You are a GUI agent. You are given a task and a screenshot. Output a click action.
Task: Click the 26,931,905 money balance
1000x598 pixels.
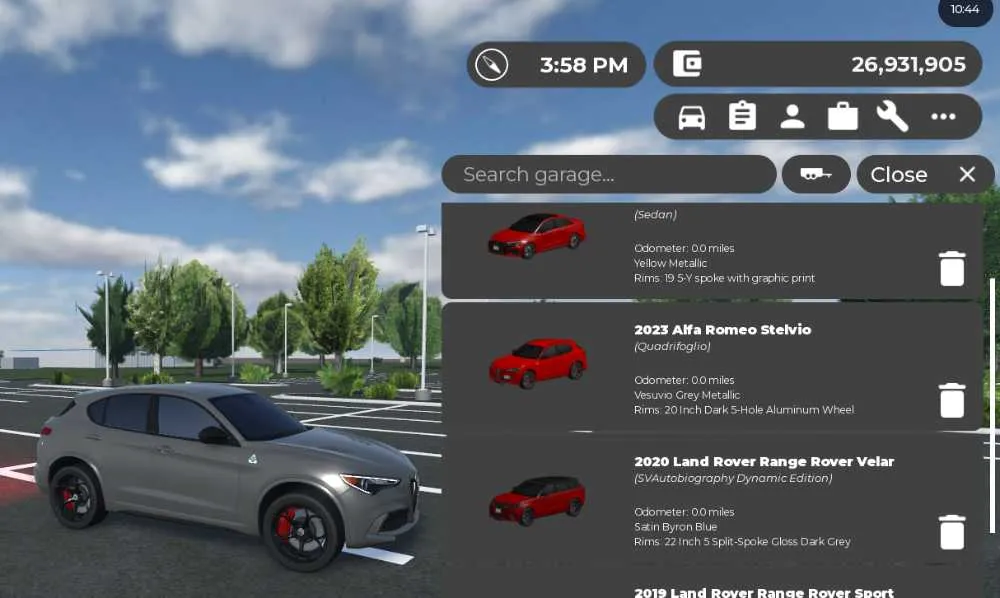tap(909, 64)
